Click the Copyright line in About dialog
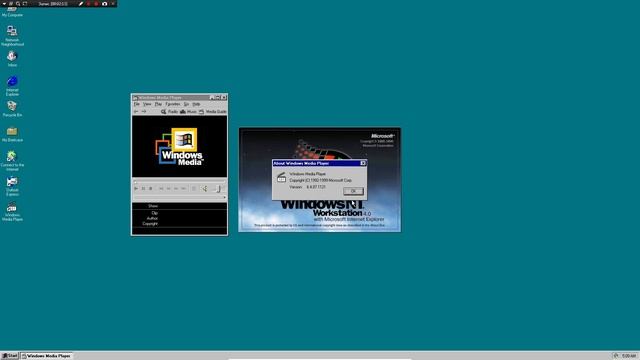 [x=320, y=180]
